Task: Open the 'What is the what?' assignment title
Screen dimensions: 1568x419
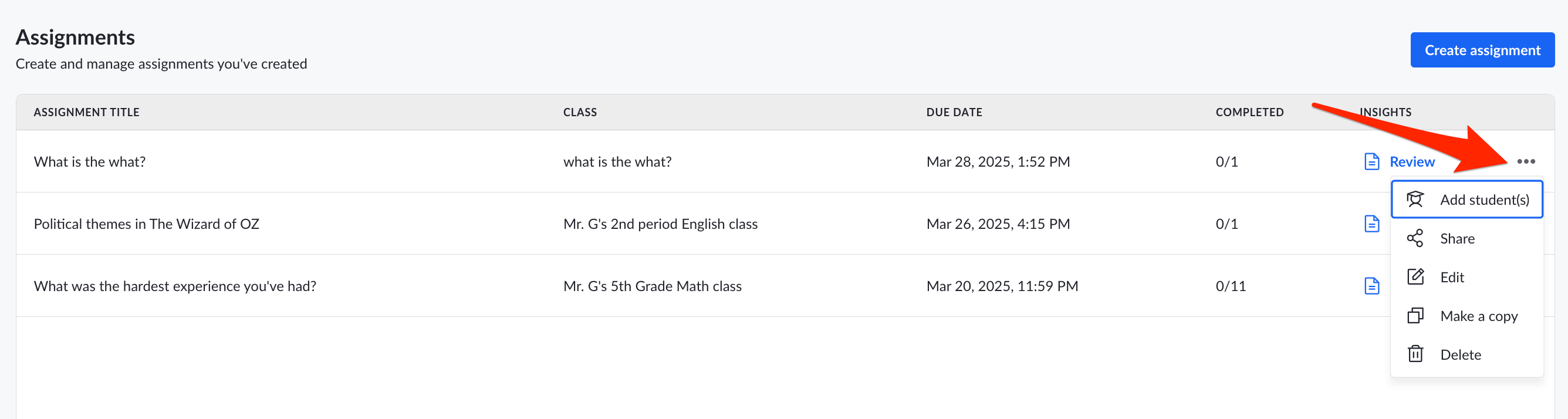Action: [x=89, y=161]
